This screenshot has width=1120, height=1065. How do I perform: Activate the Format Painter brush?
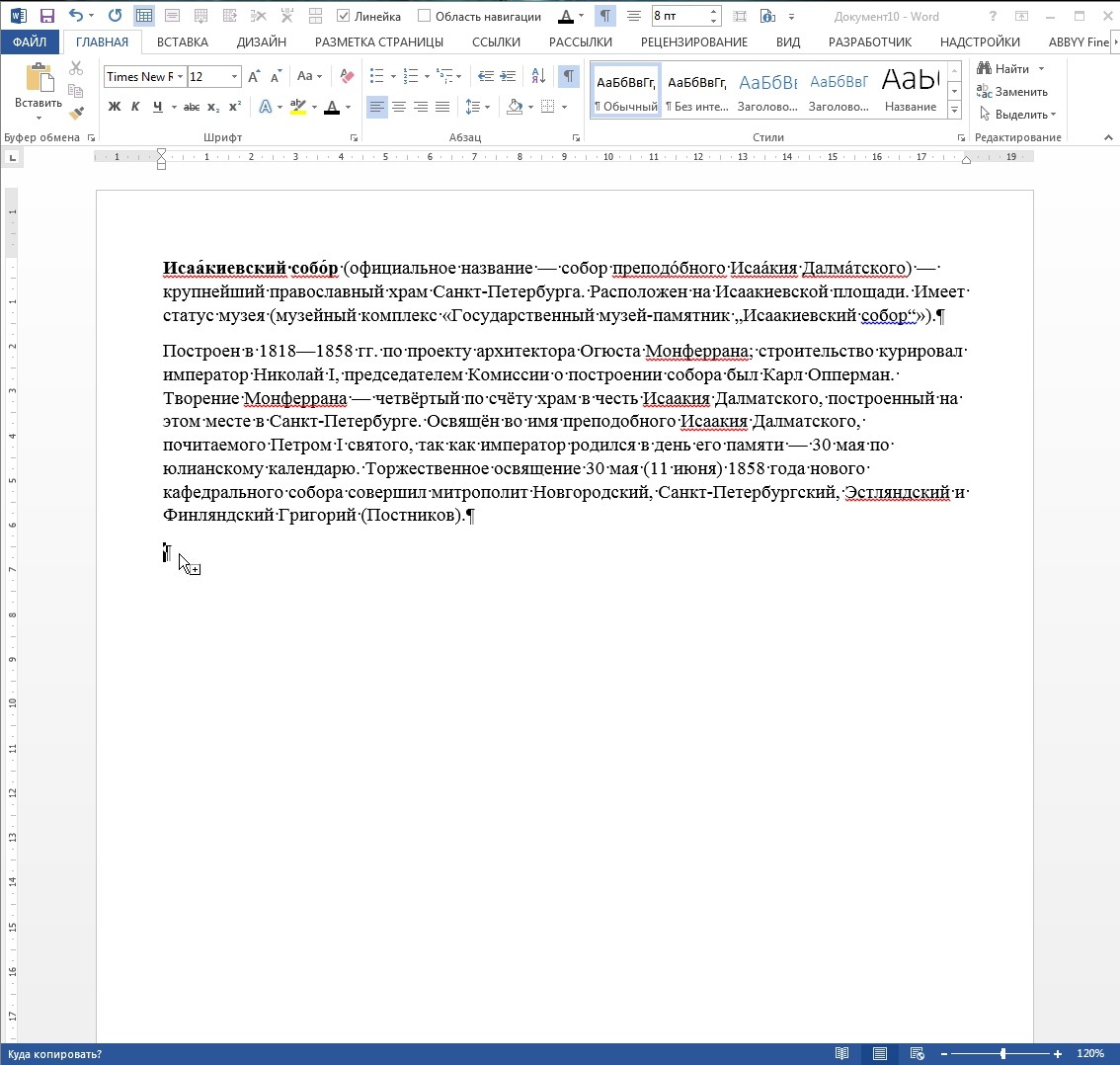click(76, 113)
